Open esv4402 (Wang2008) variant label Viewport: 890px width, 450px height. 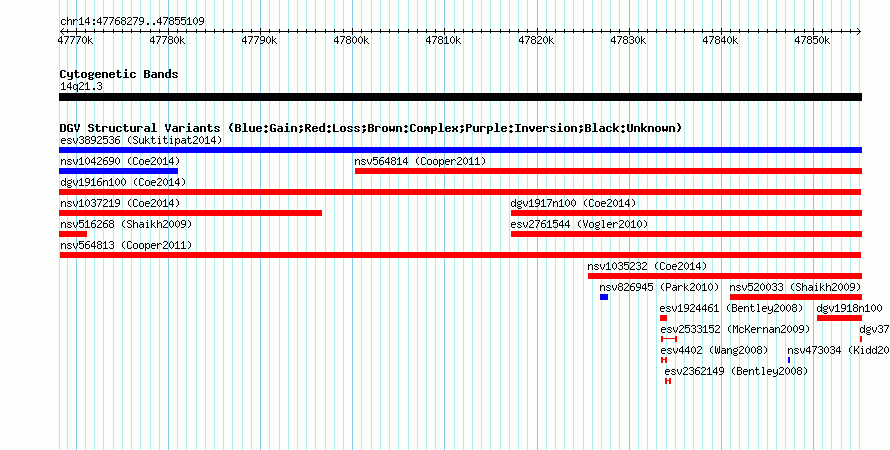click(x=714, y=350)
